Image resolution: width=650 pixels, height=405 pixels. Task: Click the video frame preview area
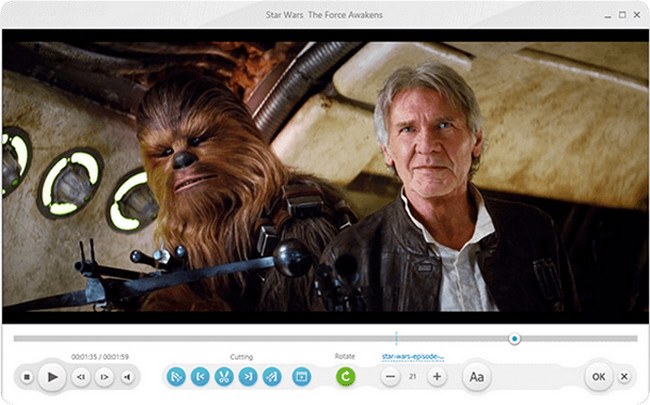(325, 176)
